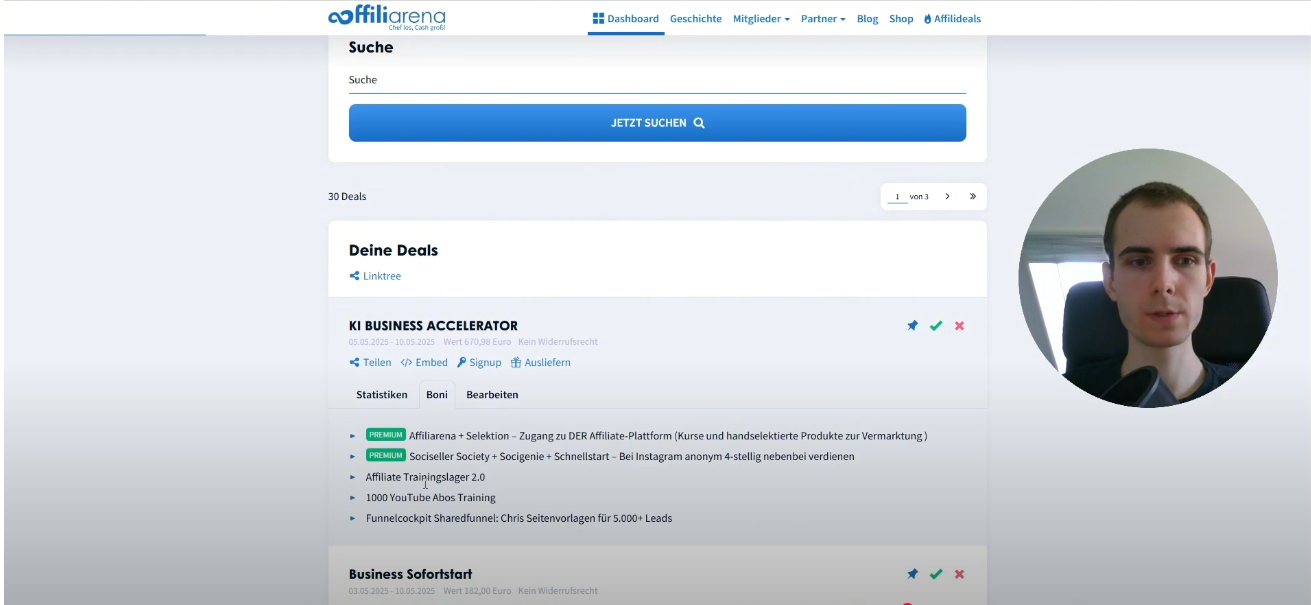Open the Blog link
This screenshot has width=1311, height=605.
(x=867, y=18)
